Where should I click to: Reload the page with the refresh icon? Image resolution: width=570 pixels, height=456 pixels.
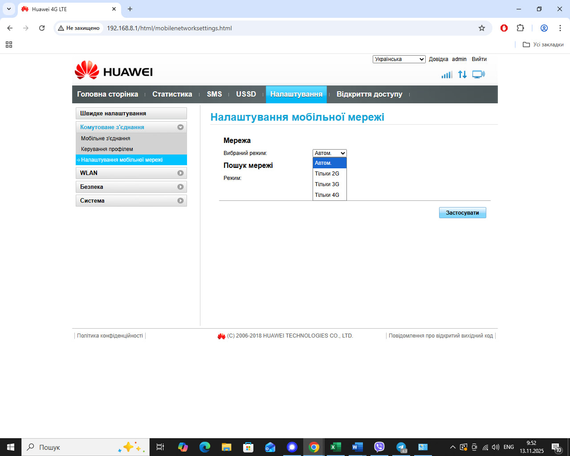click(42, 28)
